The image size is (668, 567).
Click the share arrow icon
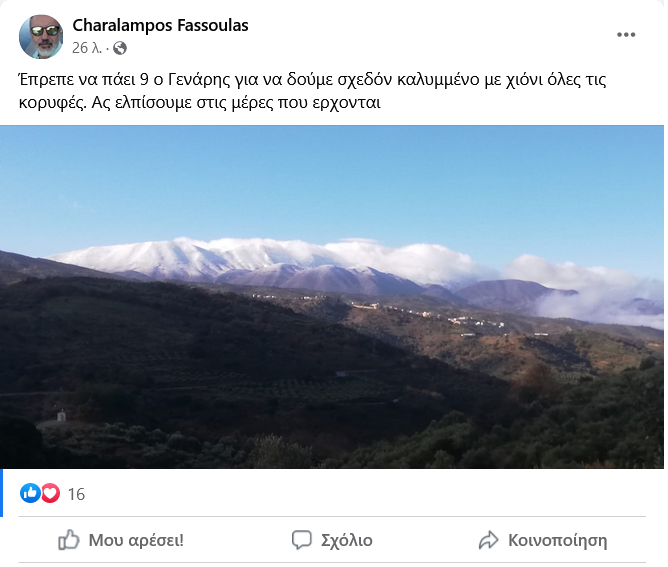point(488,540)
